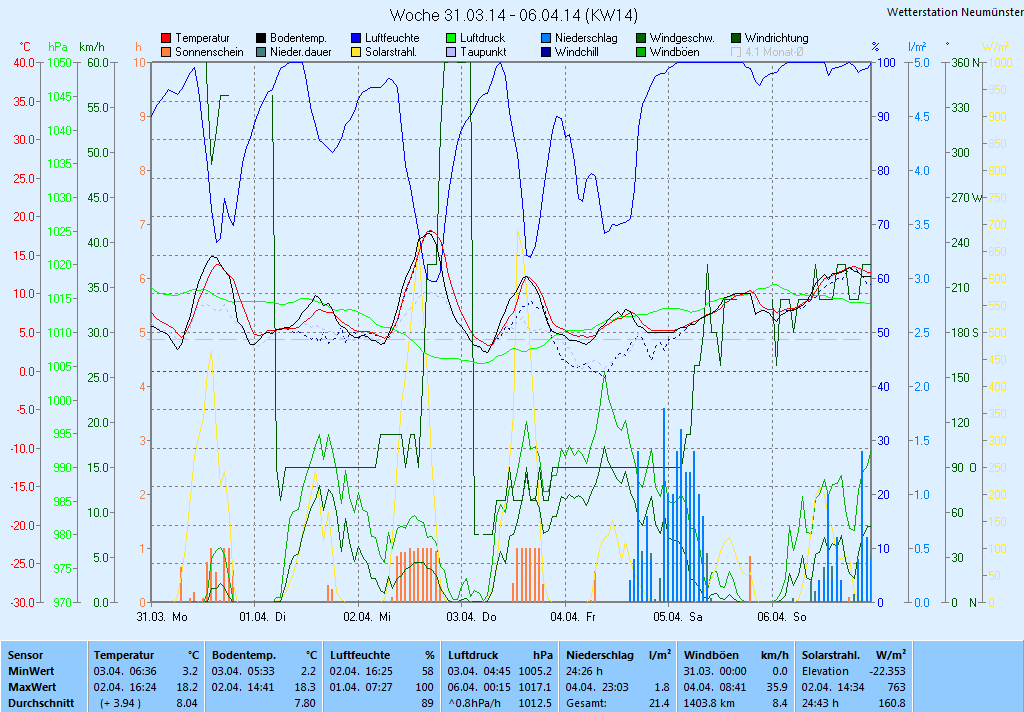
Task: Click the yellow Solarstrahl. legend swatch
Action: (x=356, y=52)
